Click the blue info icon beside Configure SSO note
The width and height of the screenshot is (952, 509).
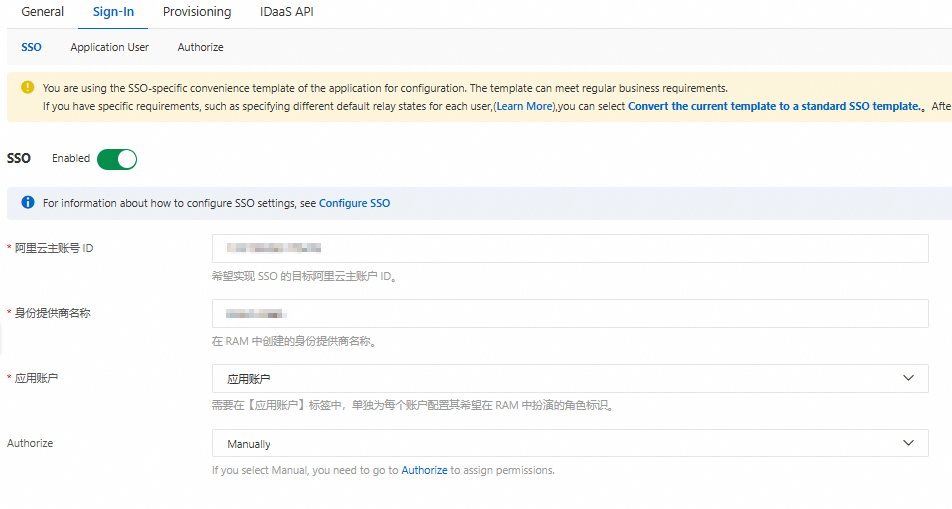[27, 202]
